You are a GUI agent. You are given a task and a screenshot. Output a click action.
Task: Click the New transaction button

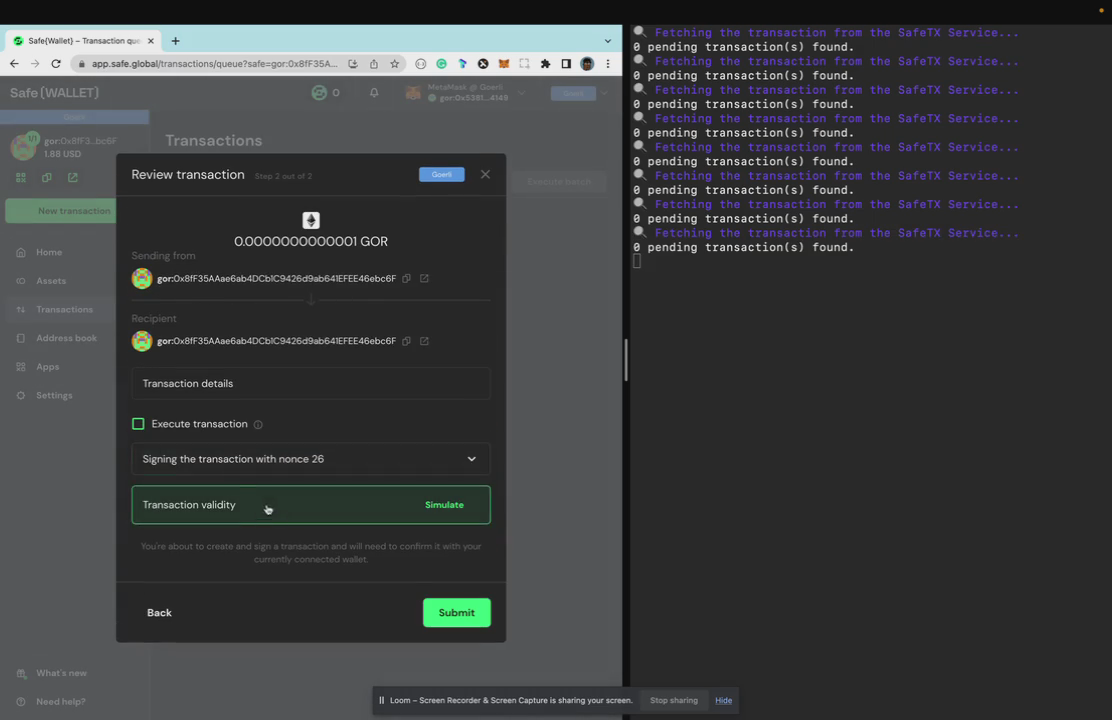pyautogui.click(x=61, y=211)
